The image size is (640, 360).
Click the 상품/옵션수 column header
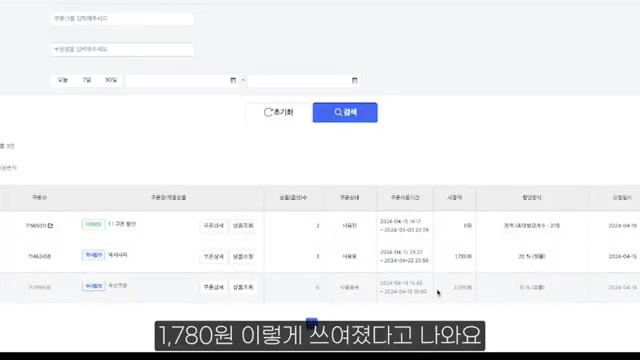(x=293, y=198)
